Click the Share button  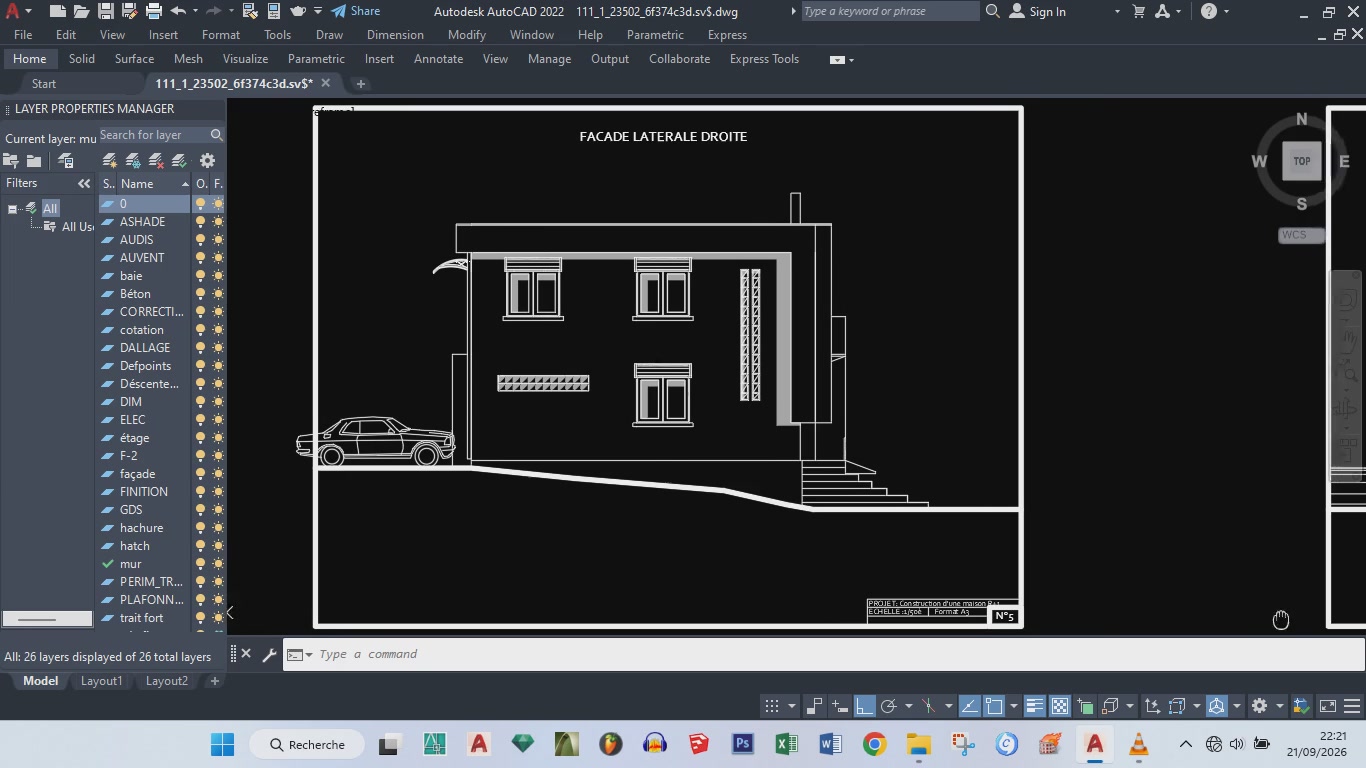coord(356,11)
